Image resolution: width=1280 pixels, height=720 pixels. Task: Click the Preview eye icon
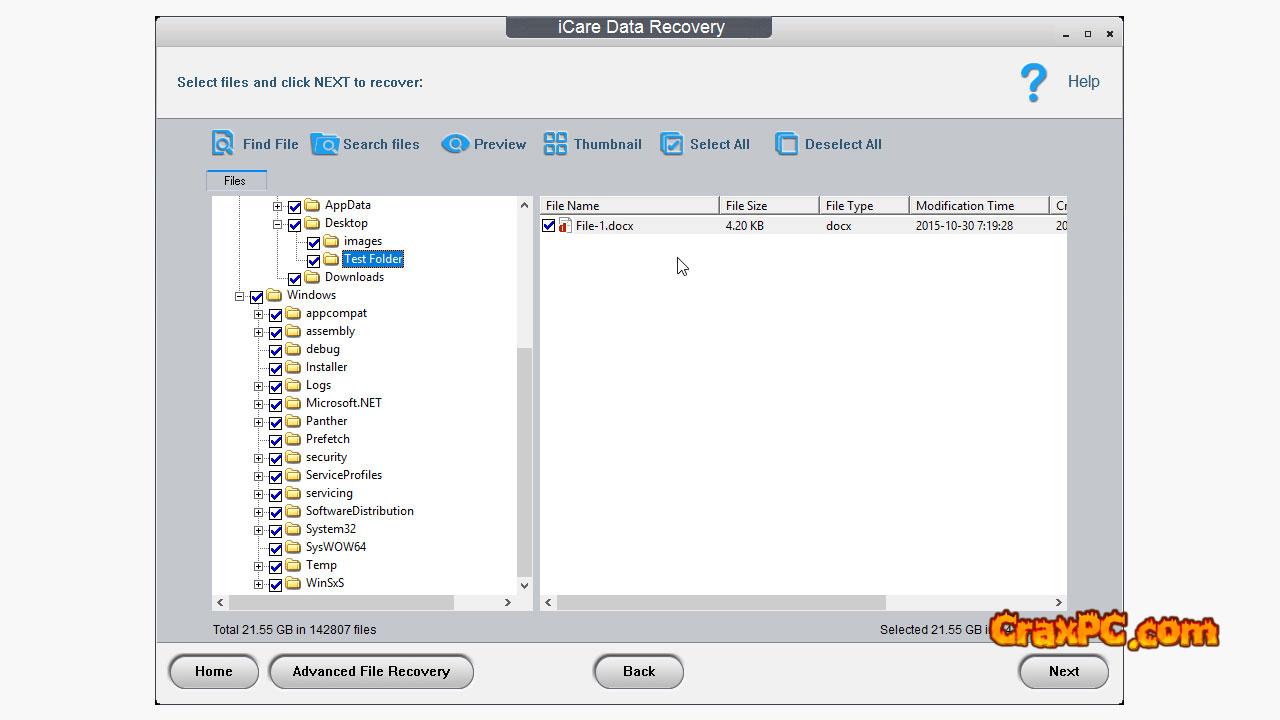[x=455, y=144]
